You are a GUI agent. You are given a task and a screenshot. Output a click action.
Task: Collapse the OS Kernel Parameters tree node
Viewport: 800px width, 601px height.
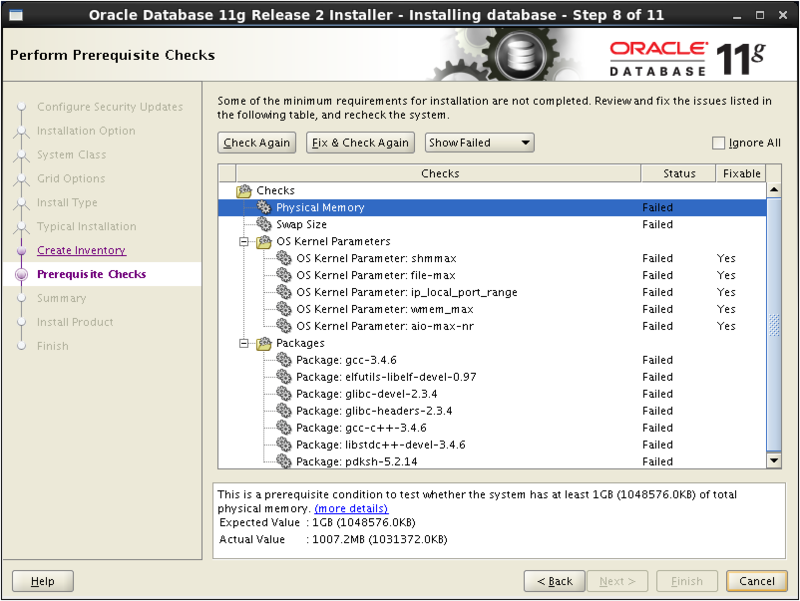[244, 241]
